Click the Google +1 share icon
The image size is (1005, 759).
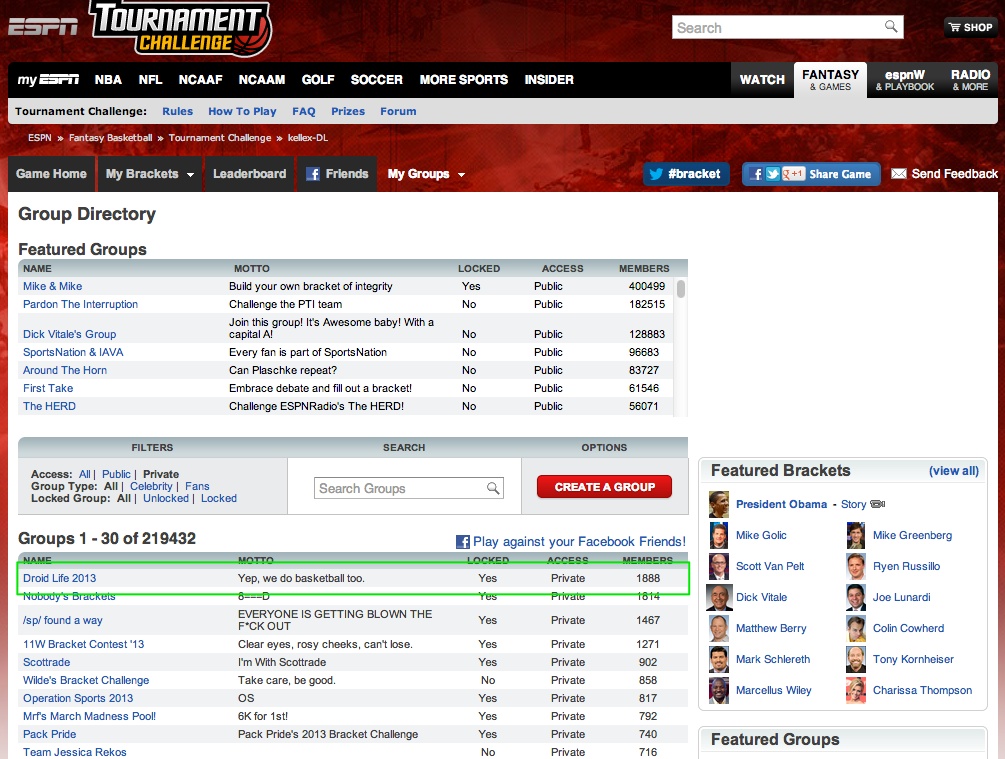point(794,174)
